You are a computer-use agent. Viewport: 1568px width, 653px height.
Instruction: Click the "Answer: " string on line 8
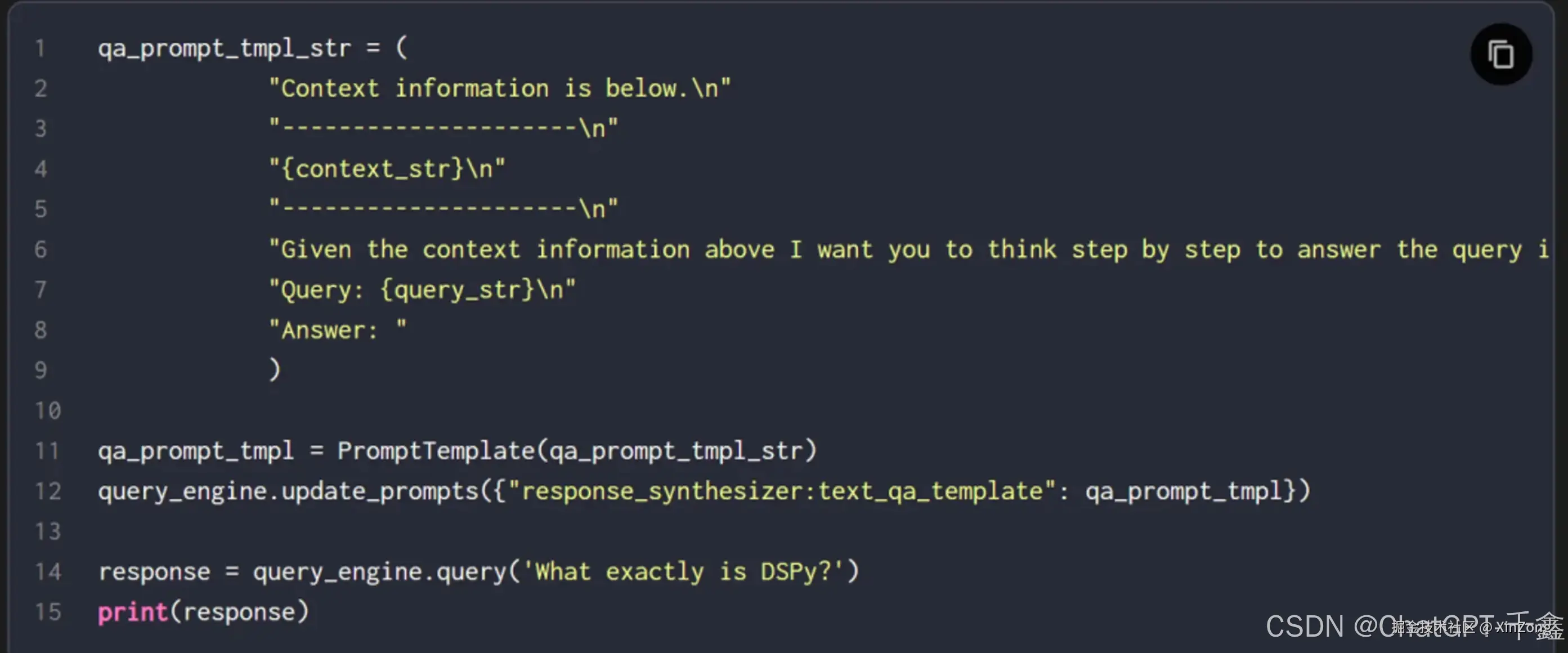pyautogui.click(x=337, y=330)
